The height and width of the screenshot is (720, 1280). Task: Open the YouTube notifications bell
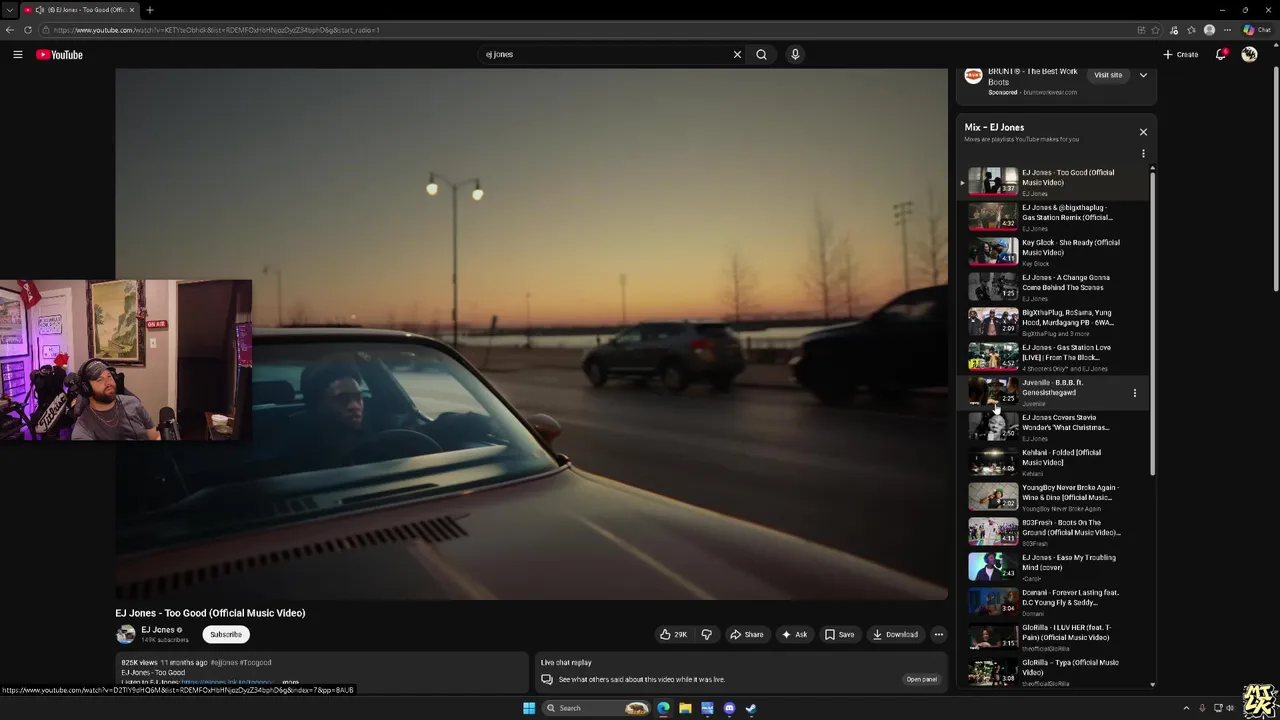coord(1220,55)
